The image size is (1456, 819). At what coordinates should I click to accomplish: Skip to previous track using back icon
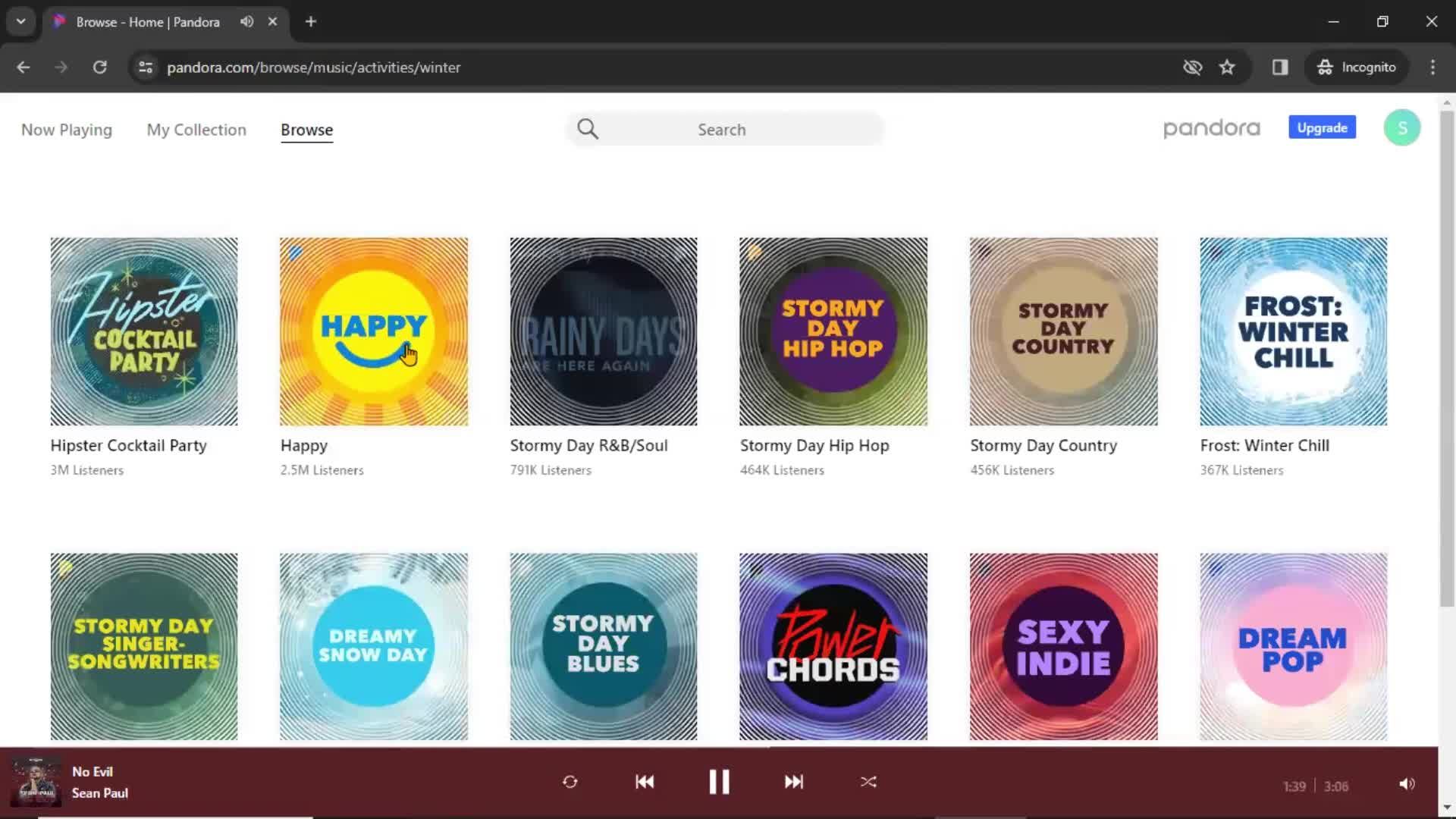(x=644, y=782)
